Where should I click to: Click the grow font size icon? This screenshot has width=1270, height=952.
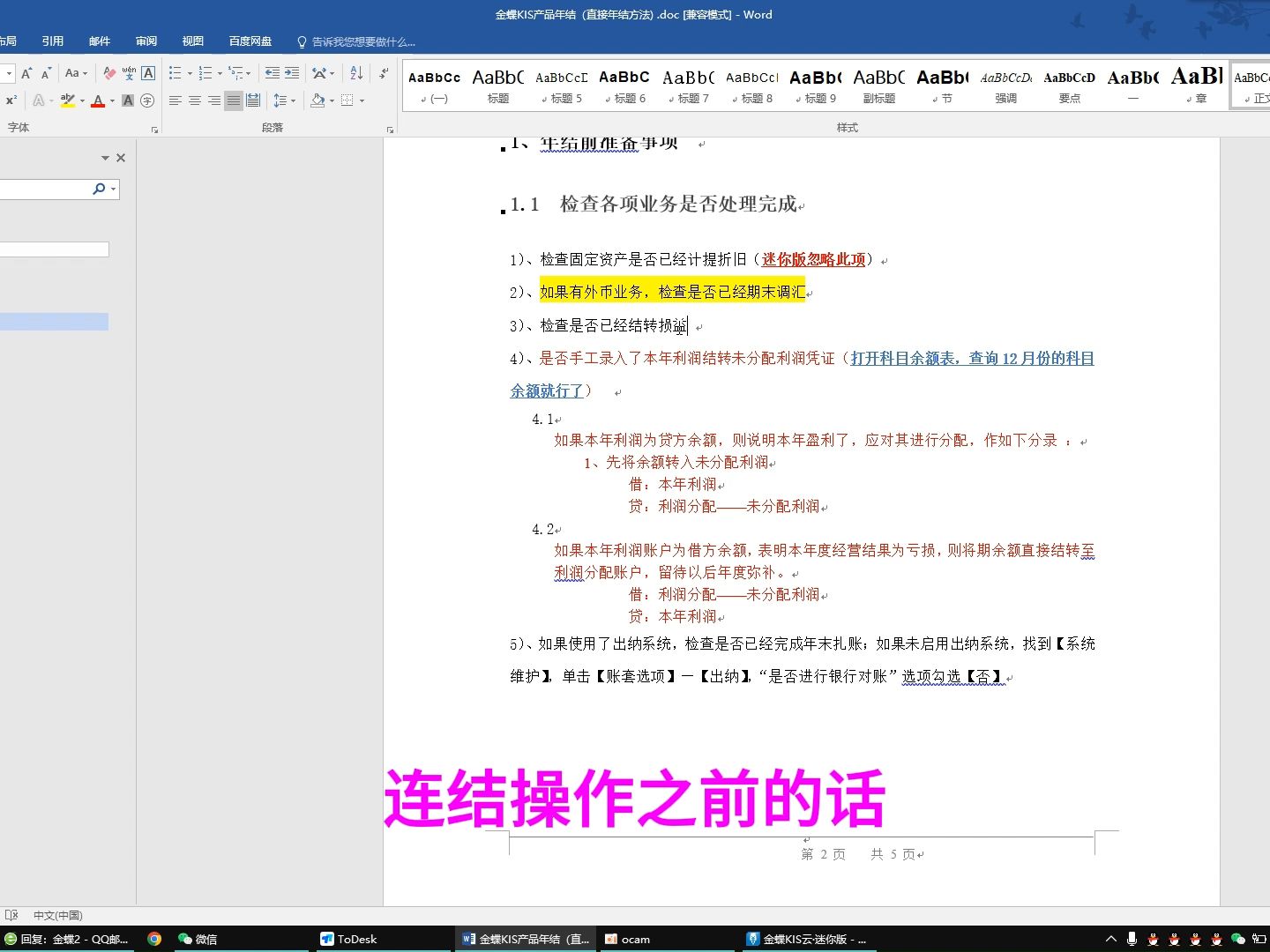click(26, 73)
